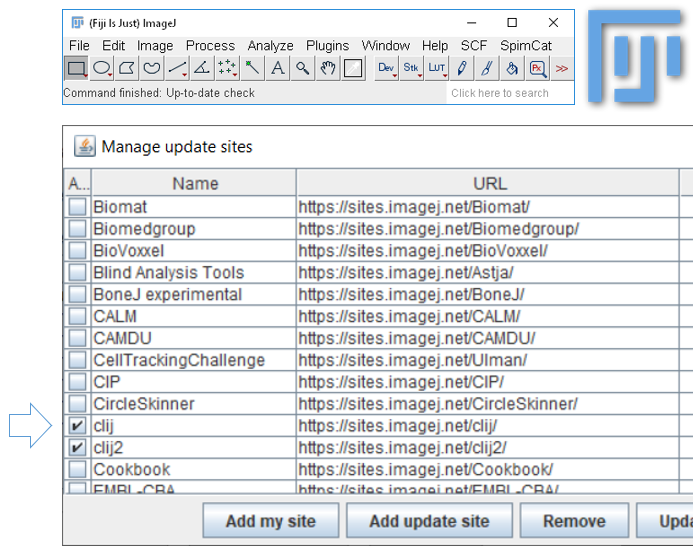Enable the CircleSkinner checkbox
Viewport: 700px width, 550px height.
pos(78,404)
